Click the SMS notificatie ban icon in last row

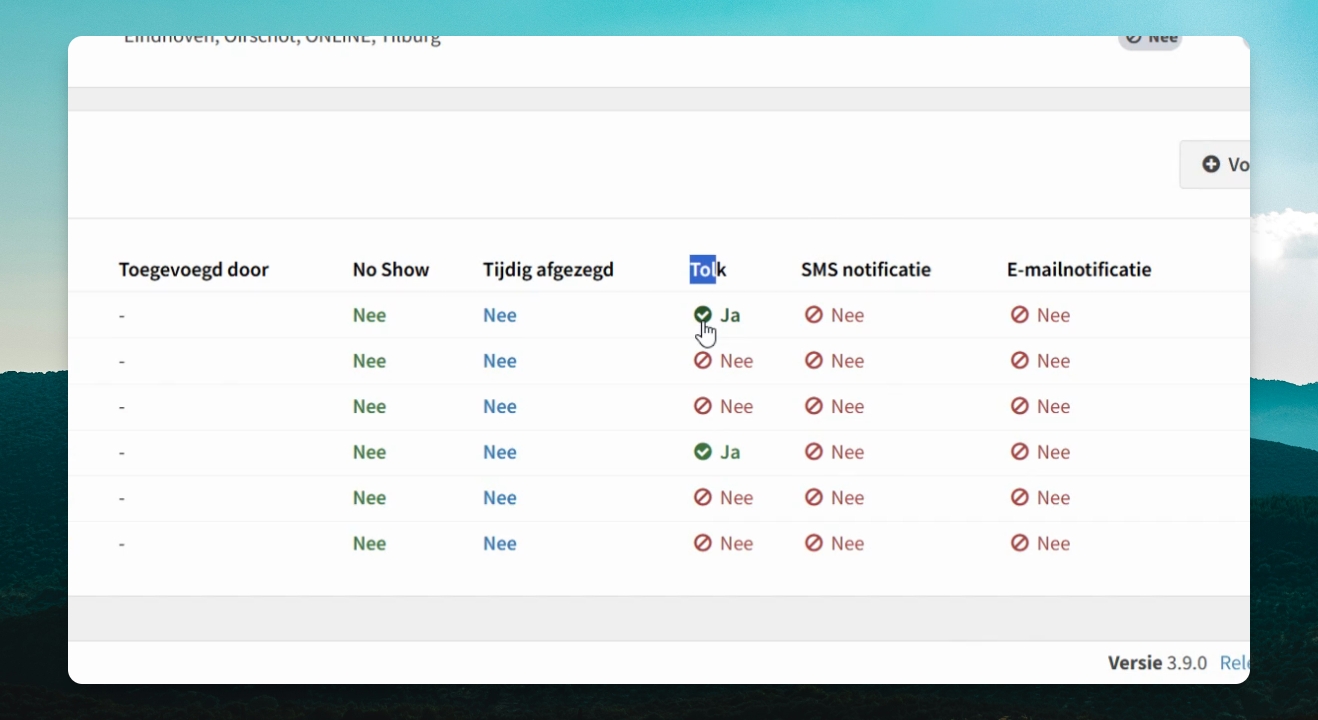coord(814,543)
